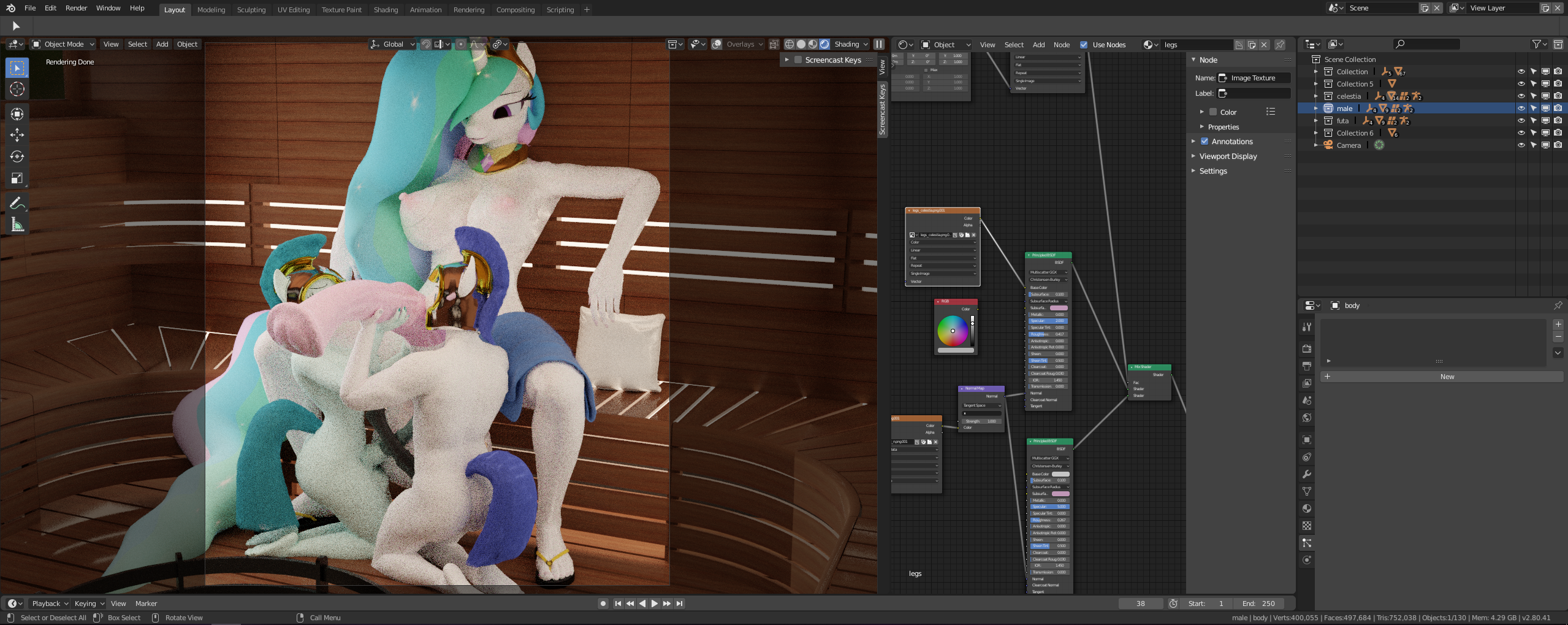This screenshot has width=1568, height=625.
Task: Choose the Measure ruler tool
Action: click(x=17, y=225)
